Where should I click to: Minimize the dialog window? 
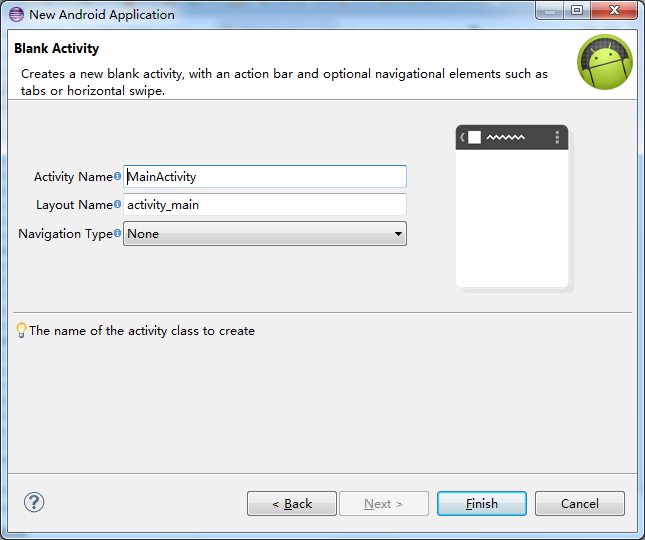tap(550, 10)
